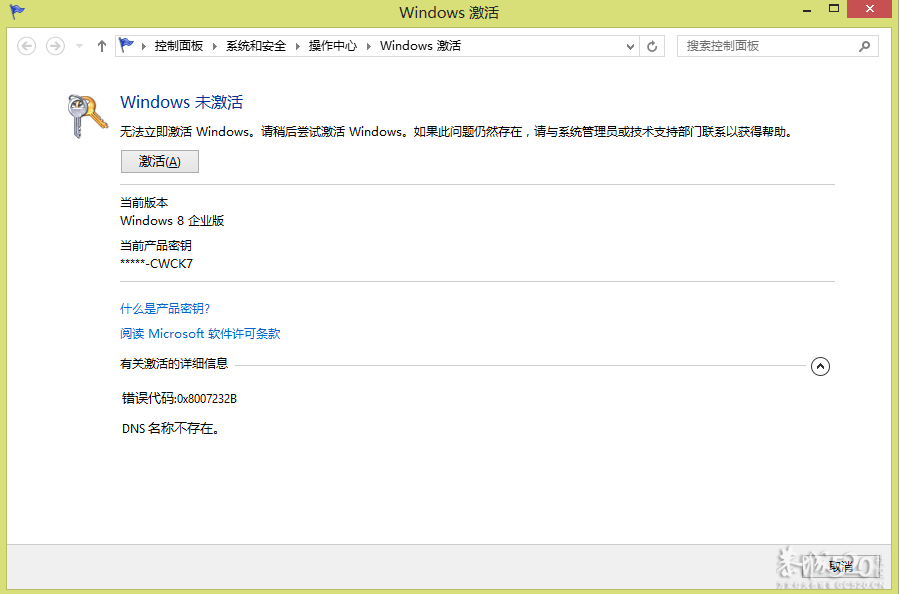
Task: Open 阅读 Microsoft 软件许可条款 link
Action: tap(200, 334)
